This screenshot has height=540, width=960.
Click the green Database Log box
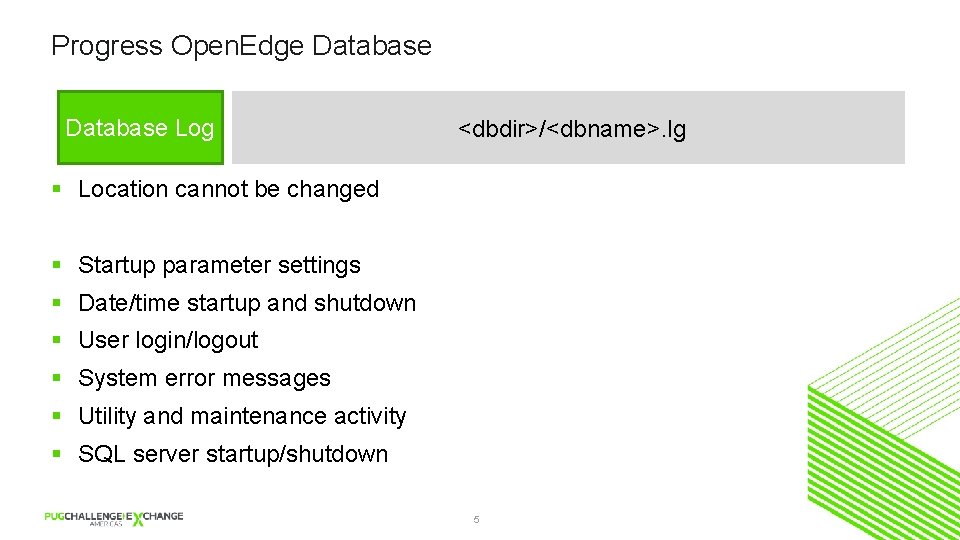140,128
